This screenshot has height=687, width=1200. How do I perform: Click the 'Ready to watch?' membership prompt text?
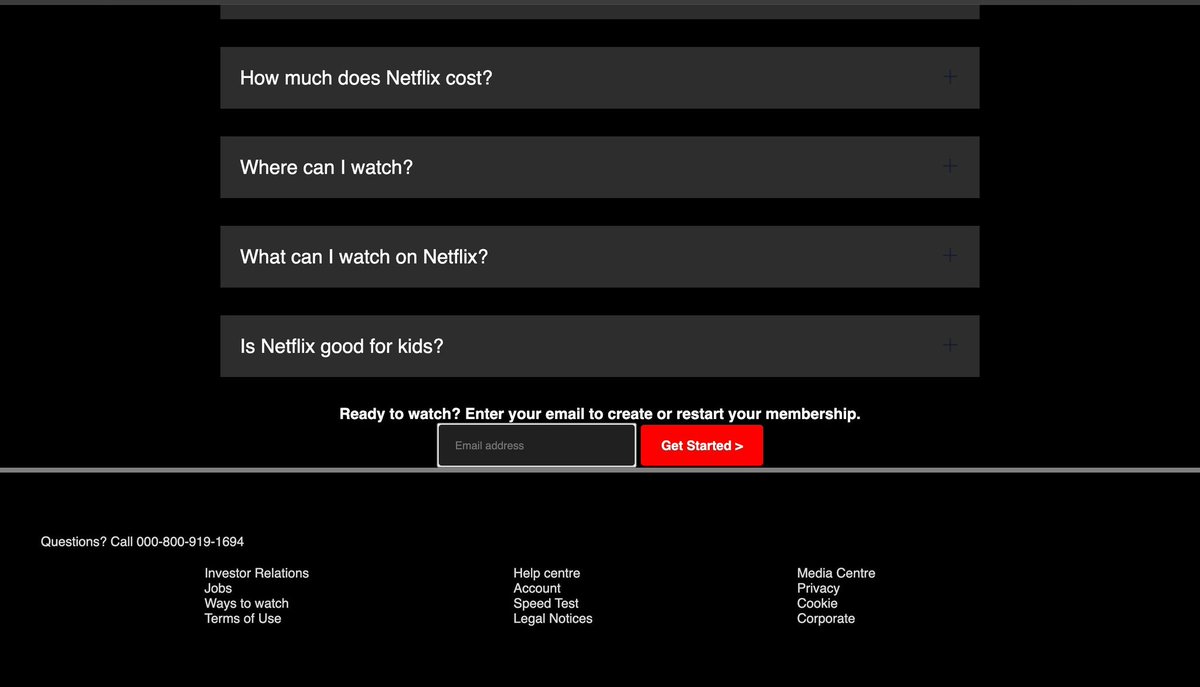600,413
